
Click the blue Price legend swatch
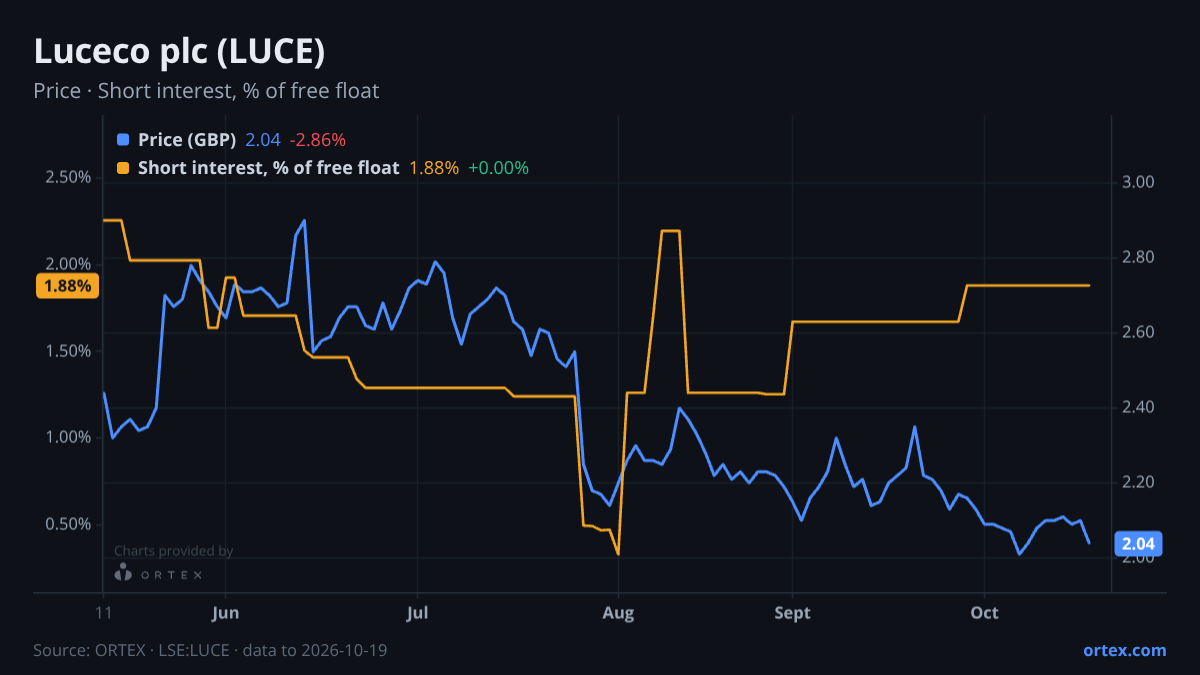pyautogui.click(x=123, y=140)
